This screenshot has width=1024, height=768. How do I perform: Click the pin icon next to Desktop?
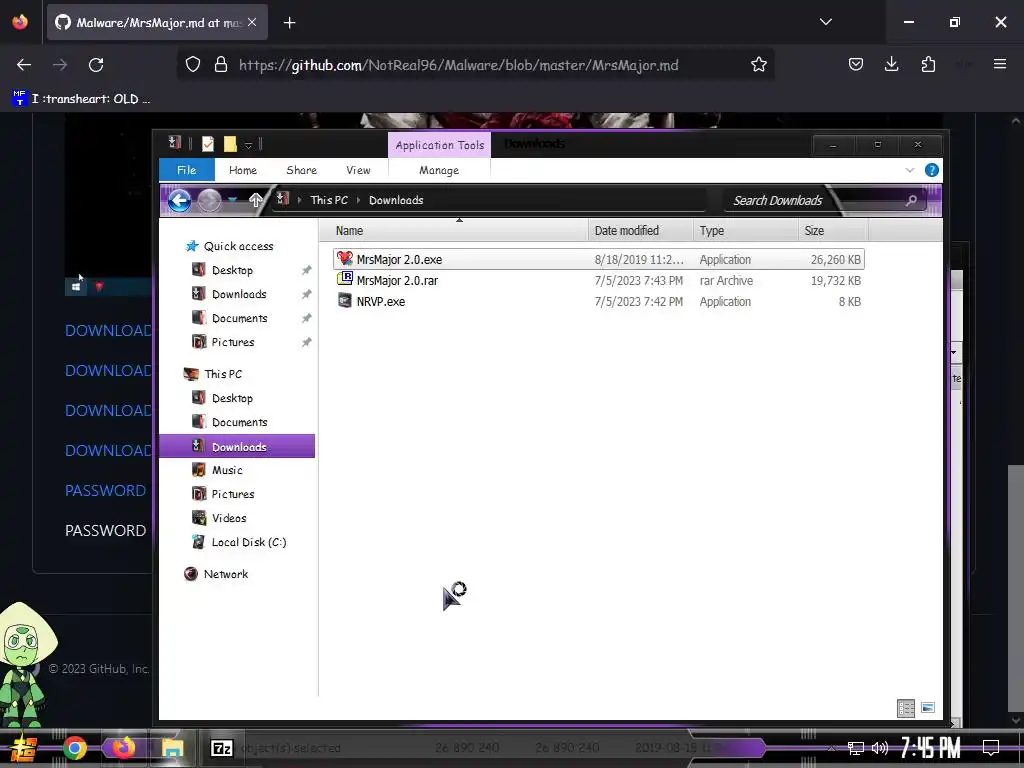coord(306,270)
